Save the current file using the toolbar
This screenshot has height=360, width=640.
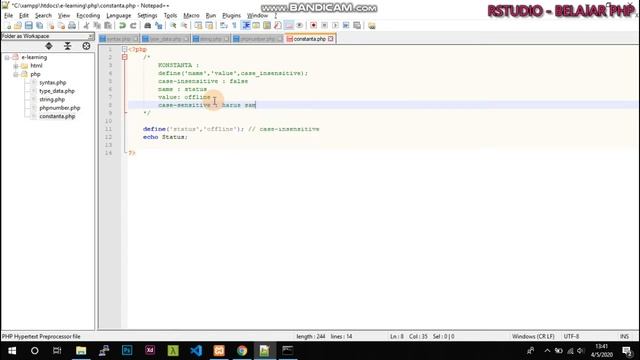click(29, 26)
